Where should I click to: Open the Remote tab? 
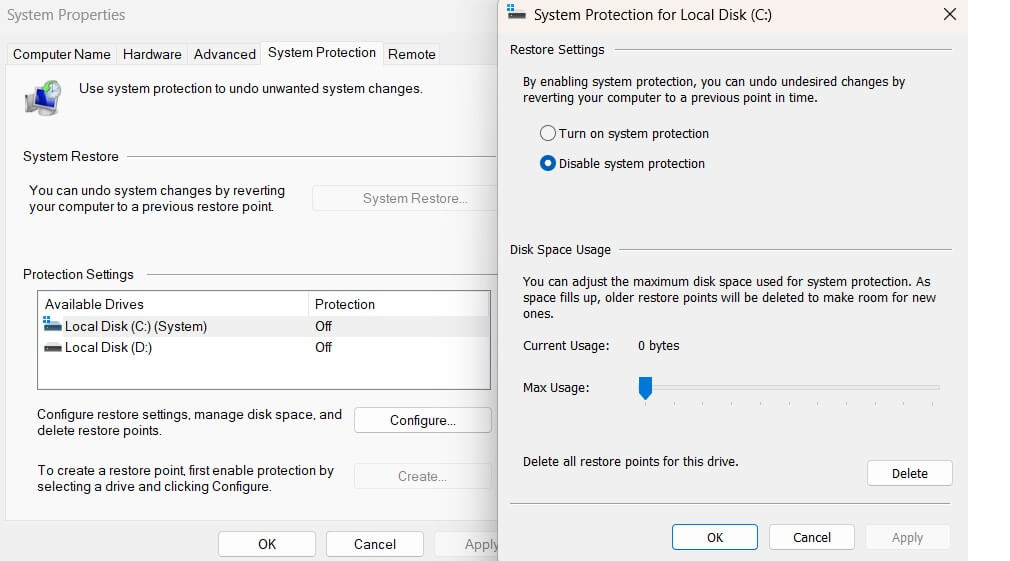tap(411, 54)
